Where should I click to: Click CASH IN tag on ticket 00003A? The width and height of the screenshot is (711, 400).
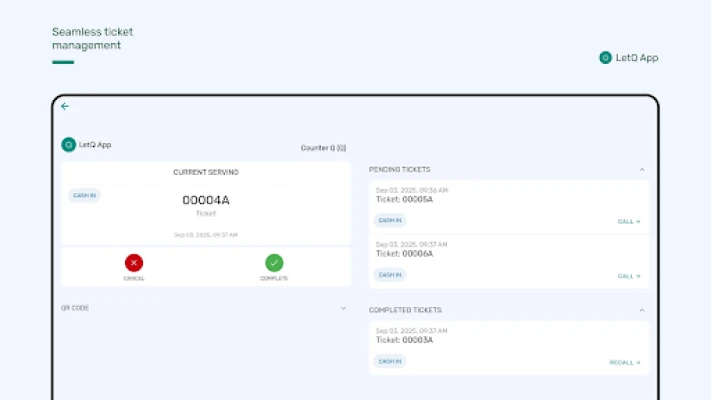(x=390, y=361)
